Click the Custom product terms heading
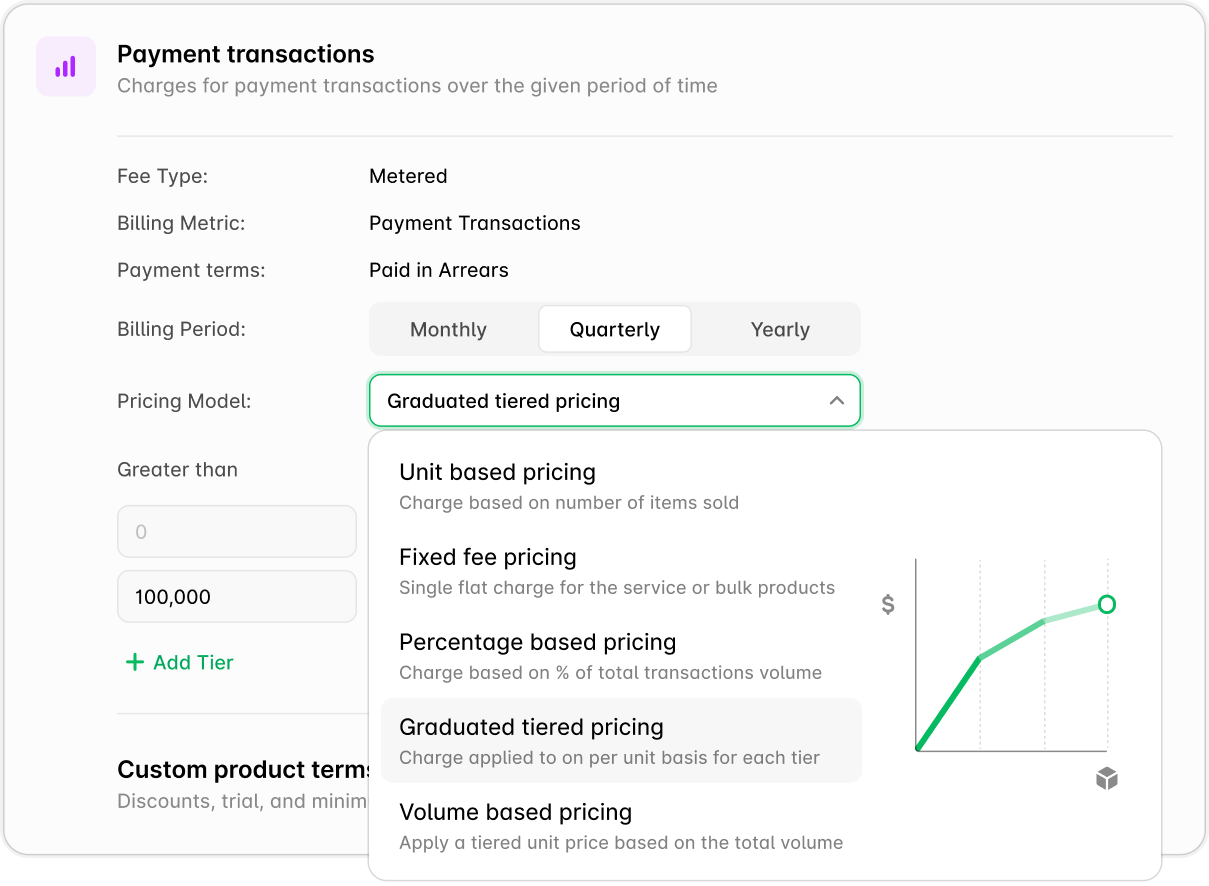This screenshot has width=1209, height=886. [244, 770]
